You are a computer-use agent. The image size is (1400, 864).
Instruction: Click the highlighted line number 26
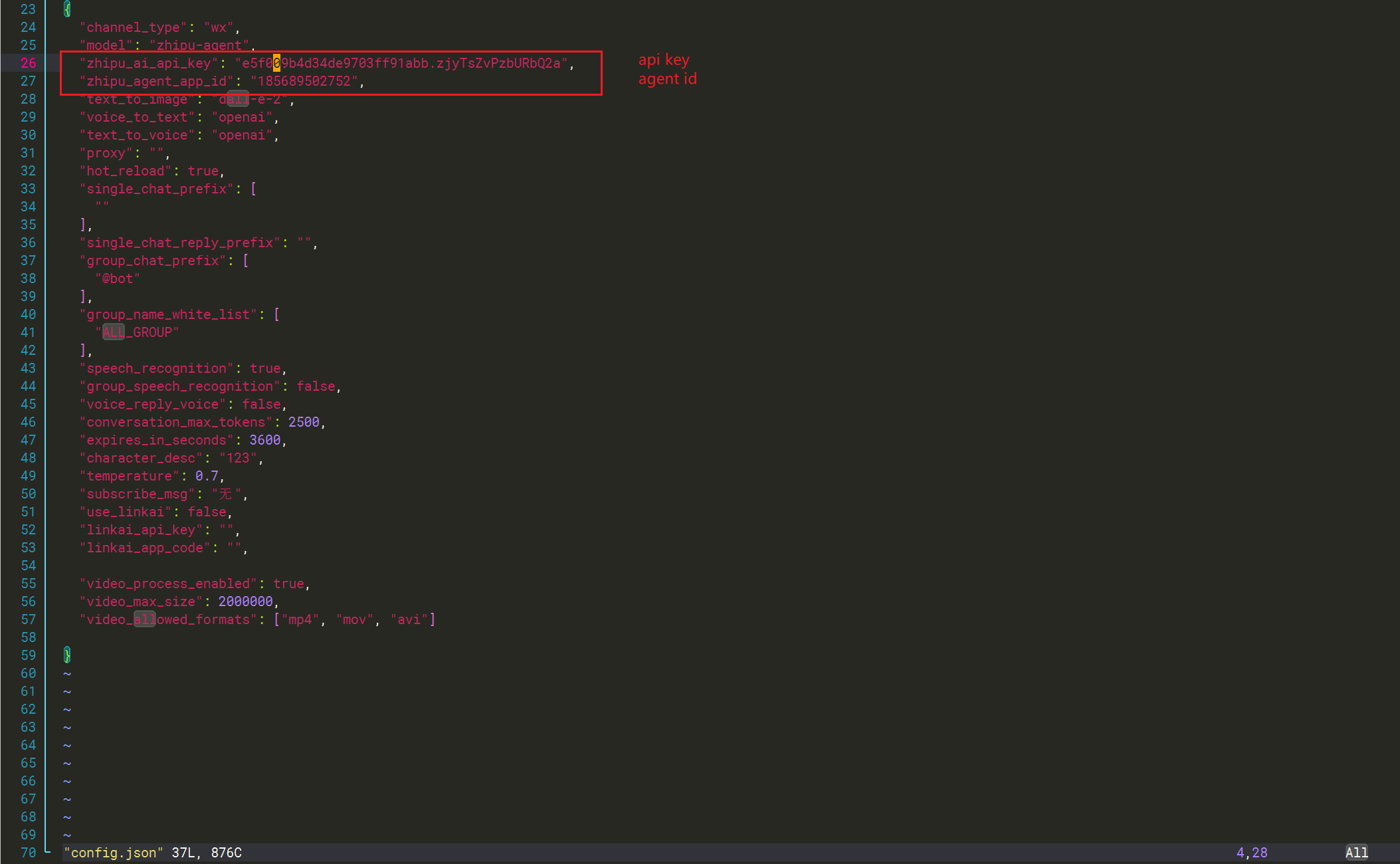[29, 63]
